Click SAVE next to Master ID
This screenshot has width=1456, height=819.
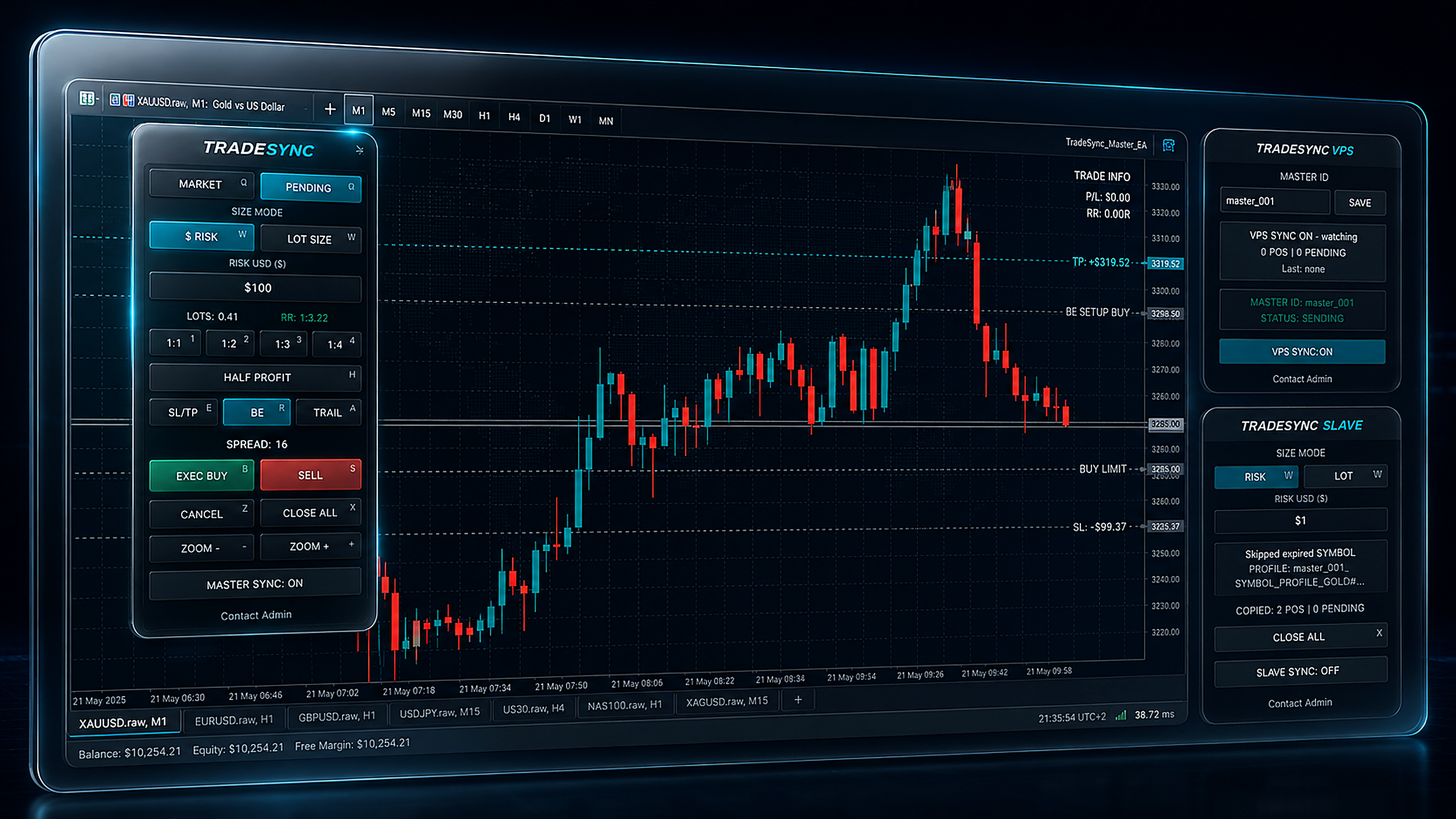point(1360,203)
